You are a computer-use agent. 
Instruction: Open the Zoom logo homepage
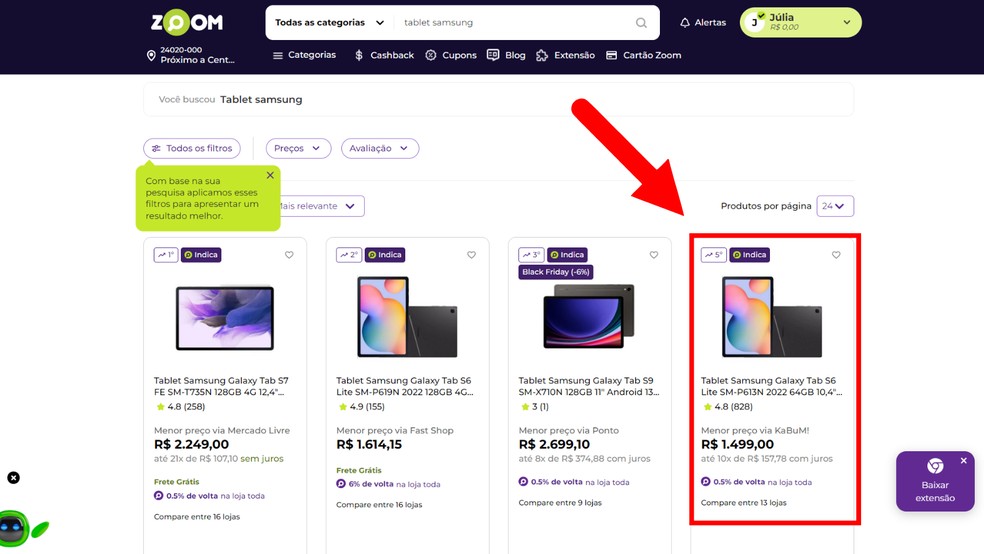pos(186,23)
